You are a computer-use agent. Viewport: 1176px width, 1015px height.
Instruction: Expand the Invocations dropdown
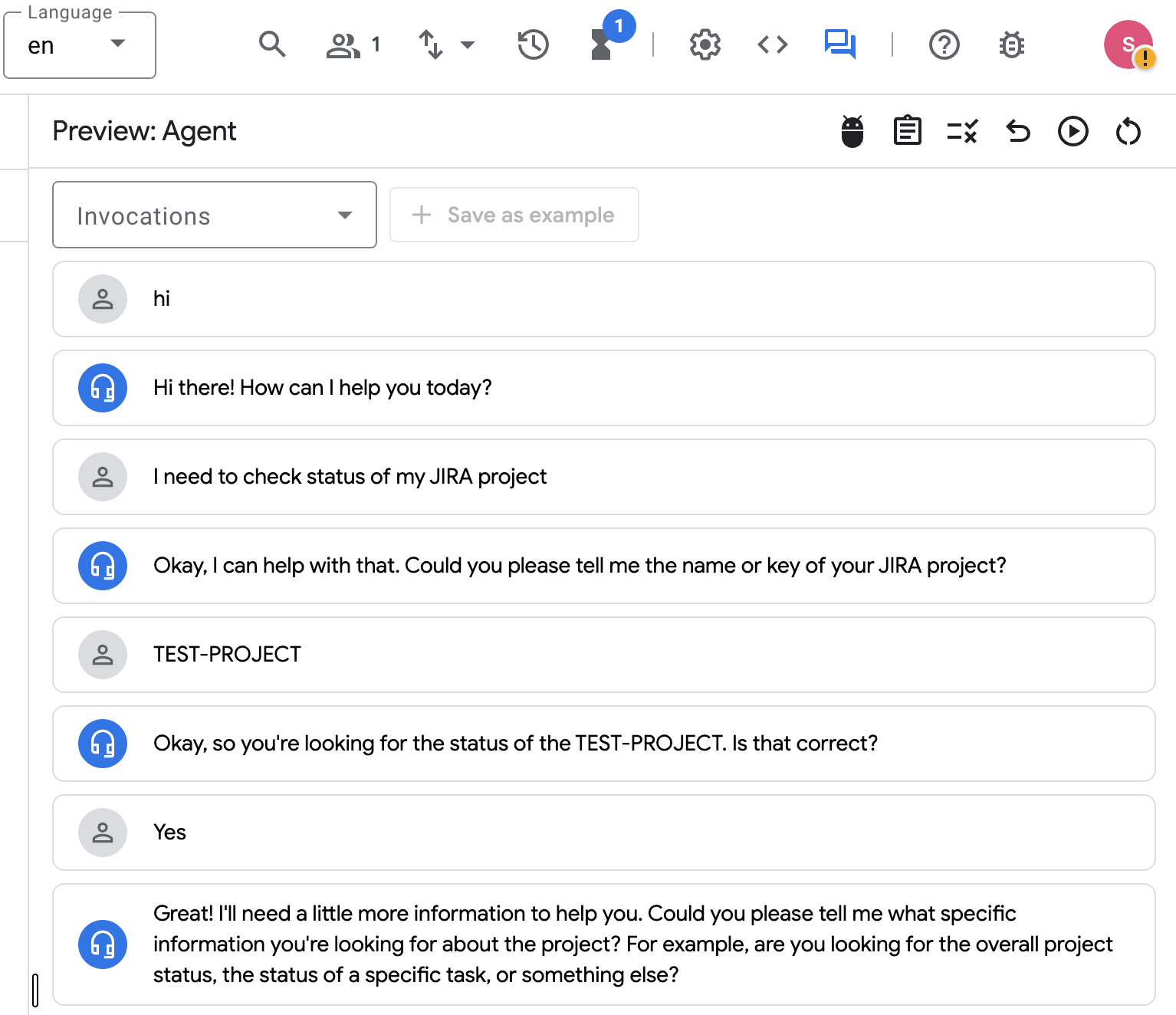[215, 215]
